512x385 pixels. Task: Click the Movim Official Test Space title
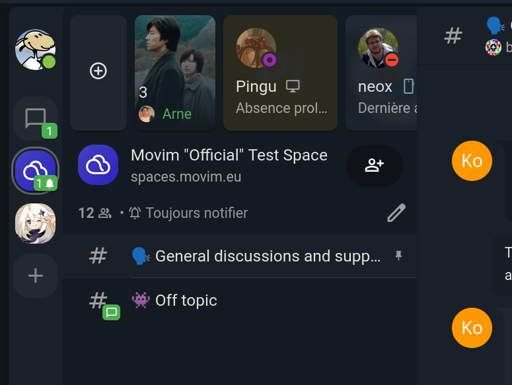click(229, 155)
